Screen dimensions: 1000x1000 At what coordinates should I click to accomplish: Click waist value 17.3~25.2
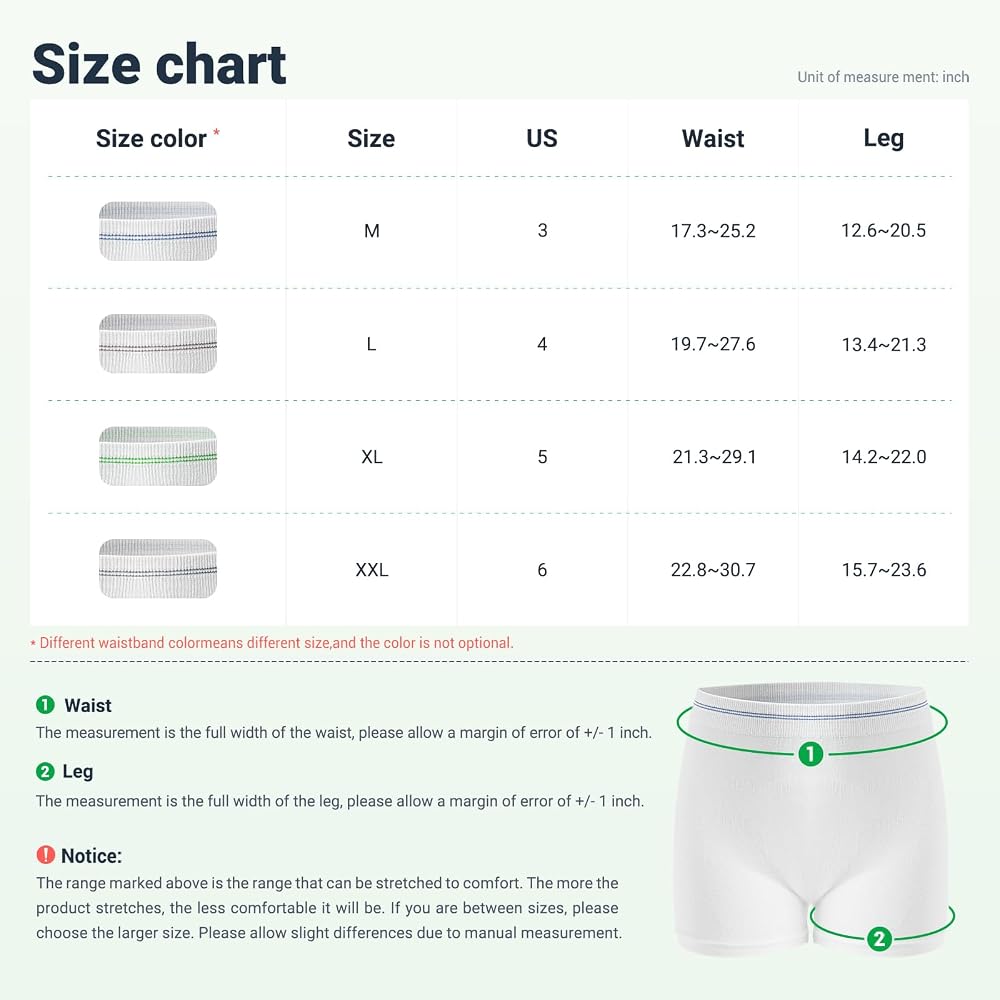point(713,231)
